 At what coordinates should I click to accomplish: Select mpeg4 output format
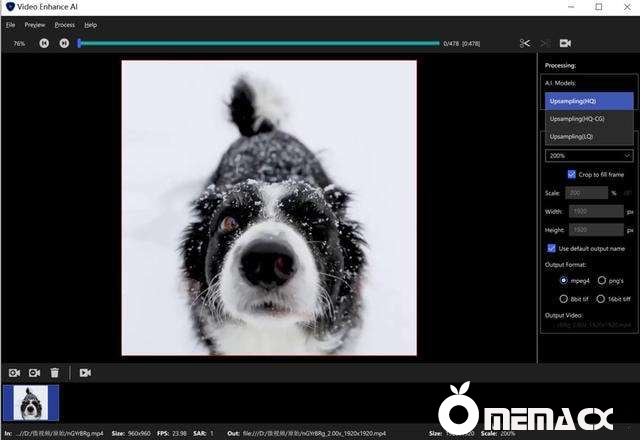click(x=564, y=281)
